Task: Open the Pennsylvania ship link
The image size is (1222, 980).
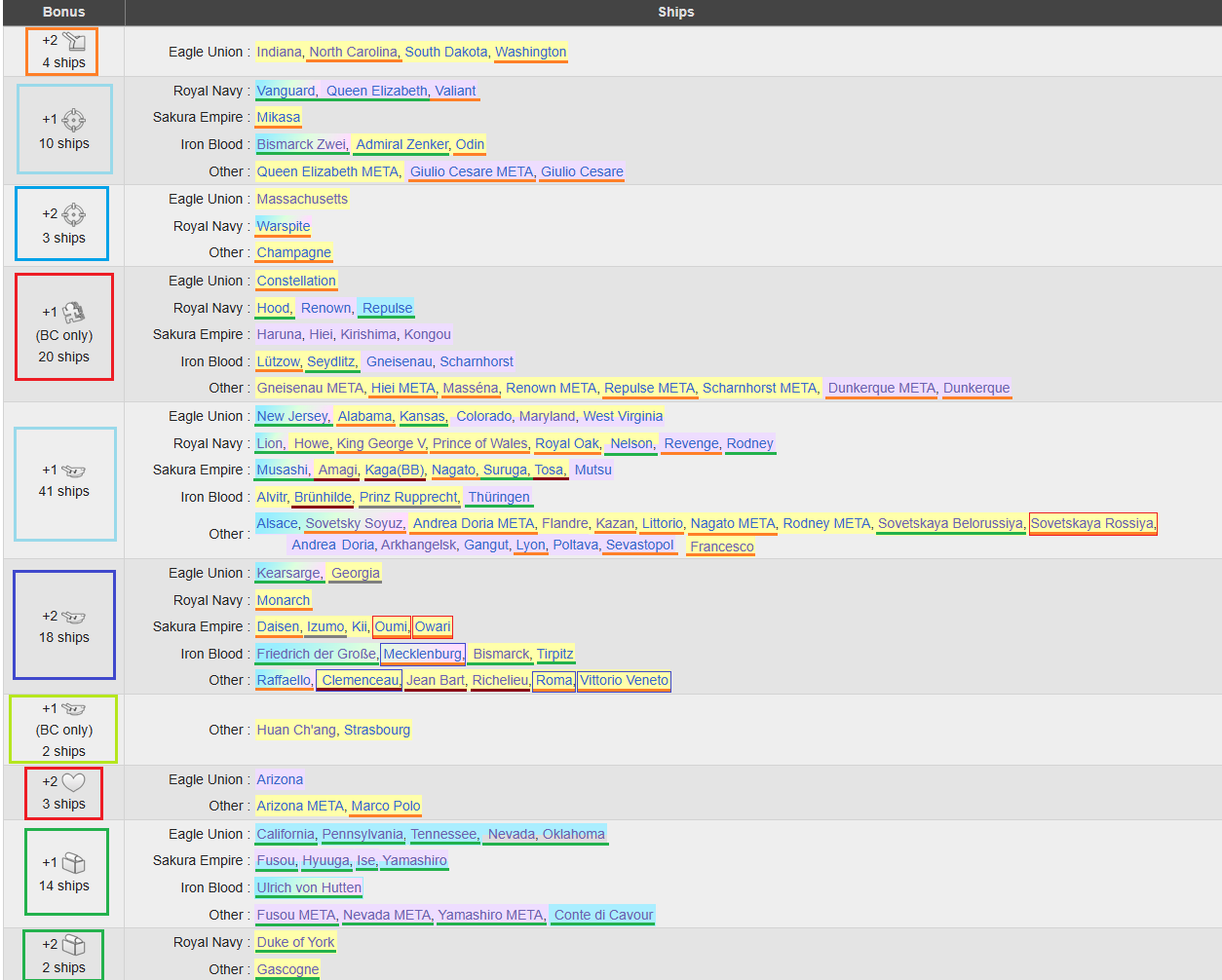Action: tap(363, 834)
